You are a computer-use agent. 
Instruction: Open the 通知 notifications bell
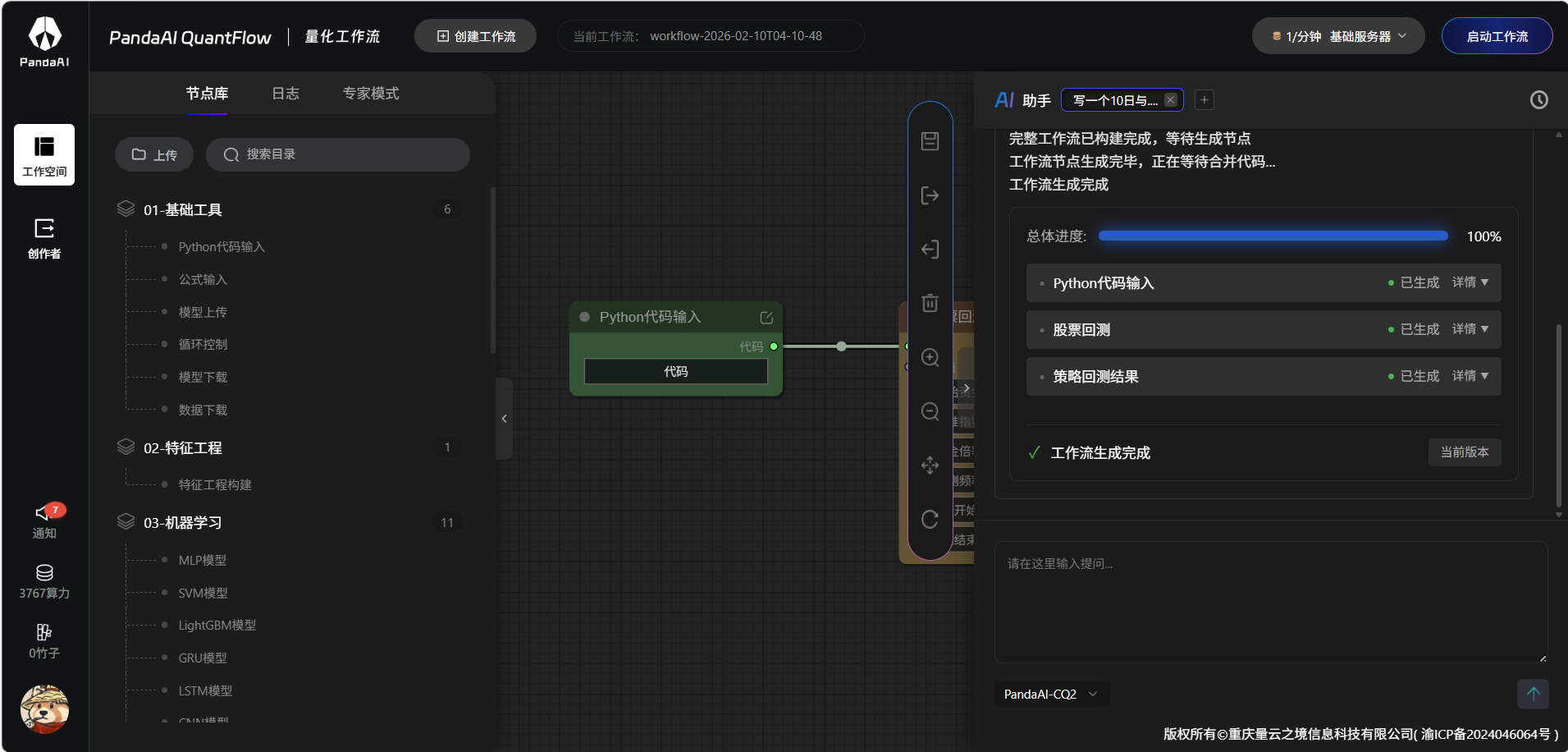[44, 521]
